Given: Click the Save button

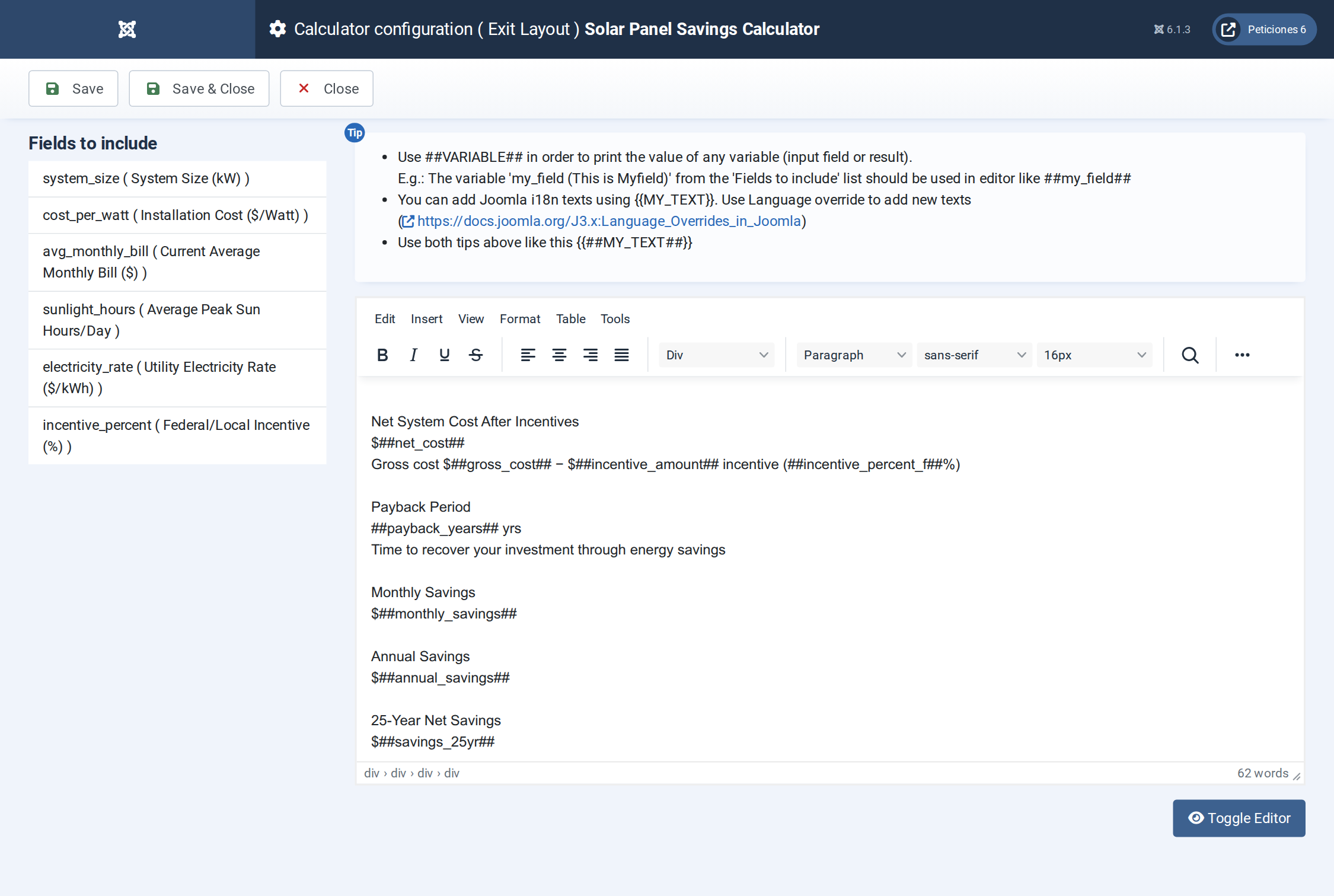Looking at the screenshot, I should 74,88.
